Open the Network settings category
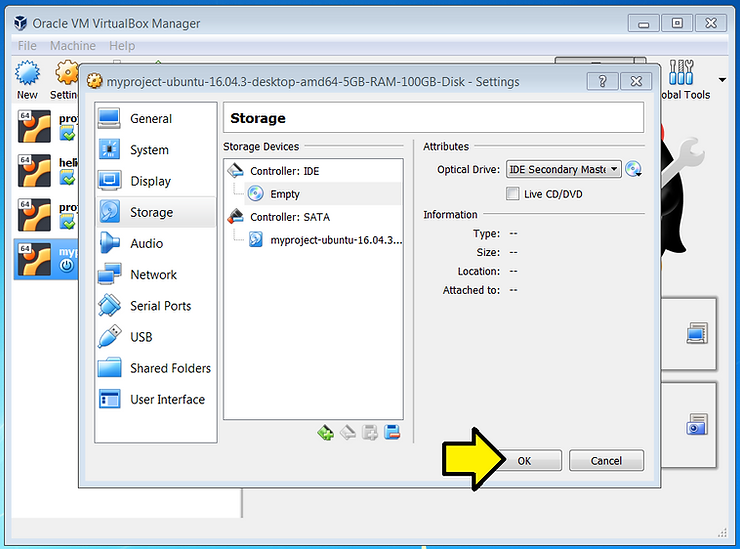The width and height of the screenshot is (740, 549). tap(155, 274)
